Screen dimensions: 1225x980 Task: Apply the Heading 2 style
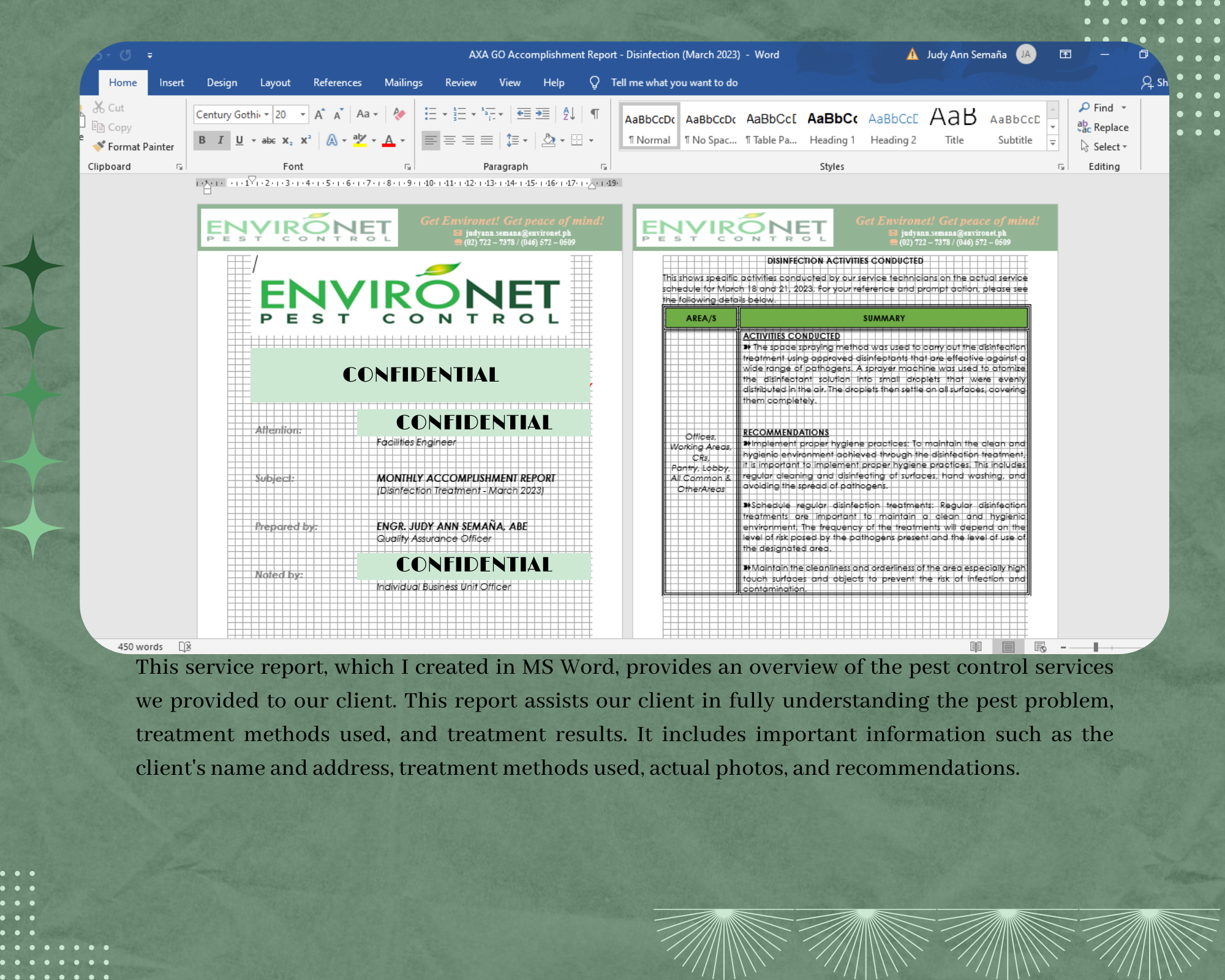pos(893,127)
